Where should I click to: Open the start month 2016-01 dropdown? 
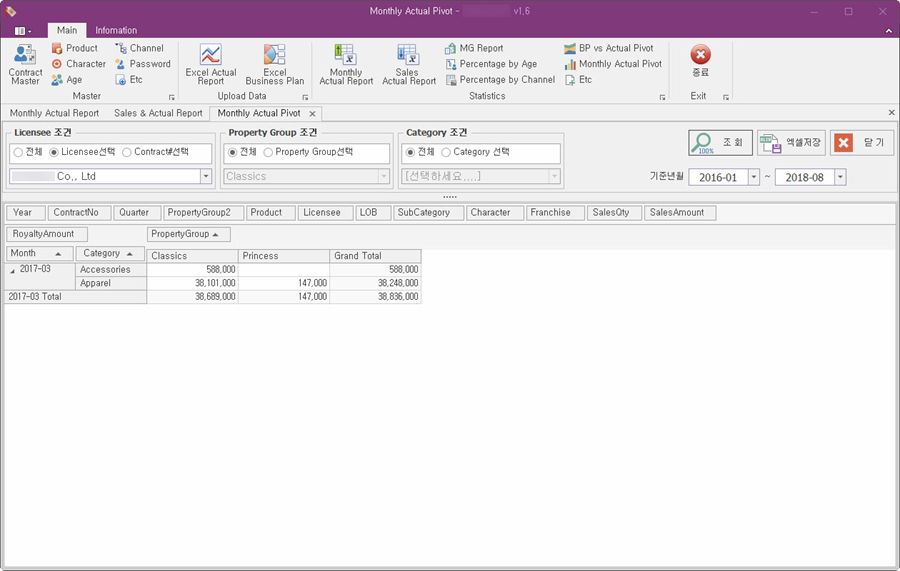click(754, 177)
